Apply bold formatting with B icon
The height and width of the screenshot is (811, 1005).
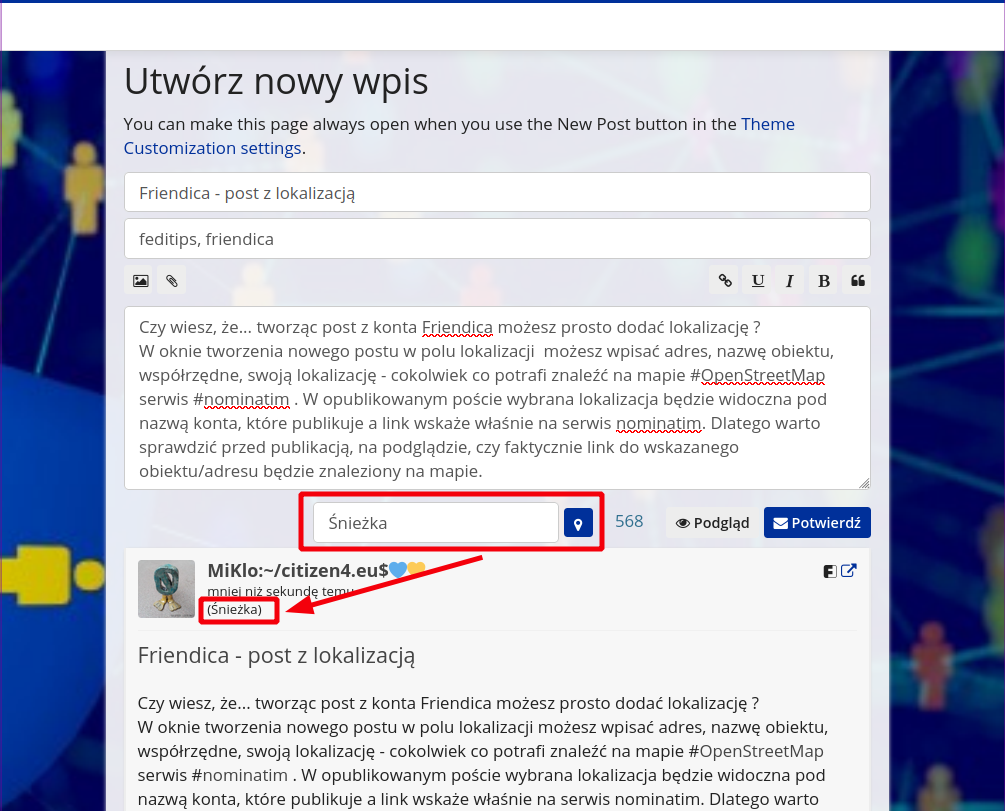click(824, 281)
